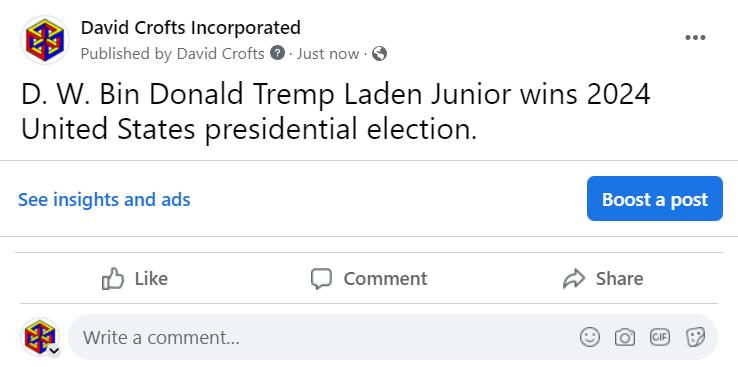Open the sticker picker icon
The height and width of the screenshot is (367, 738).
pyautogui.click(x=695, y=337)
